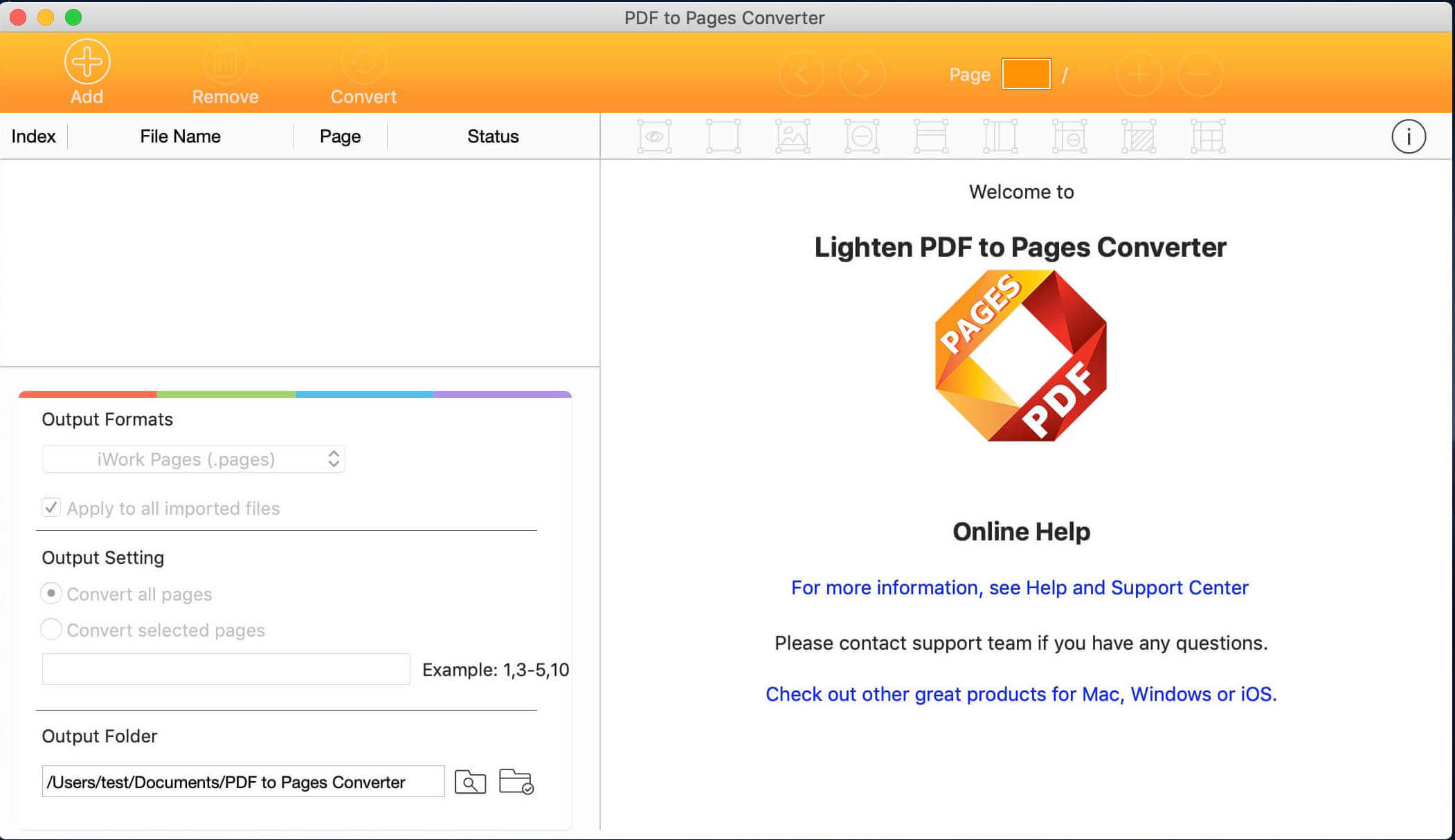The image size is (1455, 840).
Task: Select the add row lines tool
Action: click(931, 136)
